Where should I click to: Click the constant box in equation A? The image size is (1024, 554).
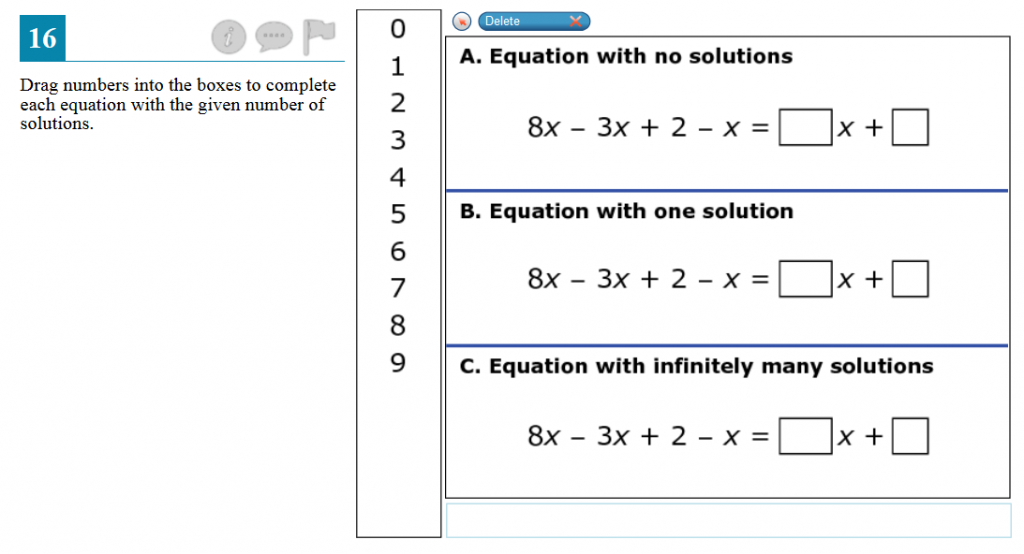click(x=910, y=128)
